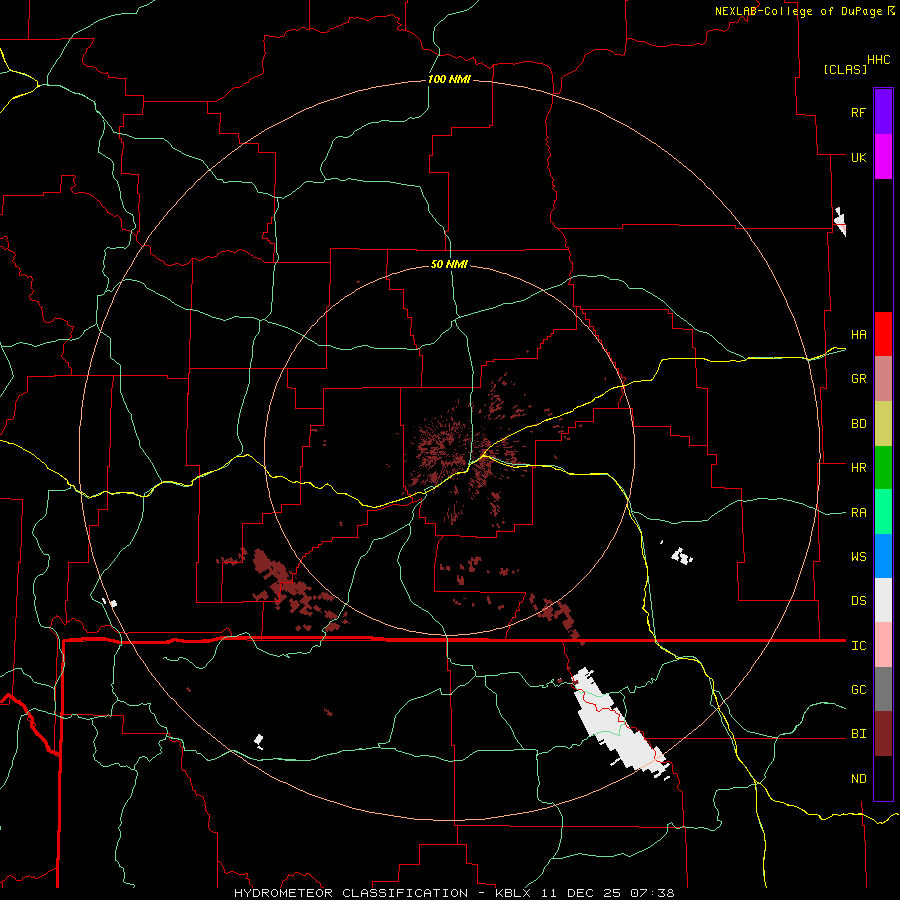Viewport: 900px width, 900px height.
Task: Click the GR pink-brown legend swatch
Action: [883, 379]
